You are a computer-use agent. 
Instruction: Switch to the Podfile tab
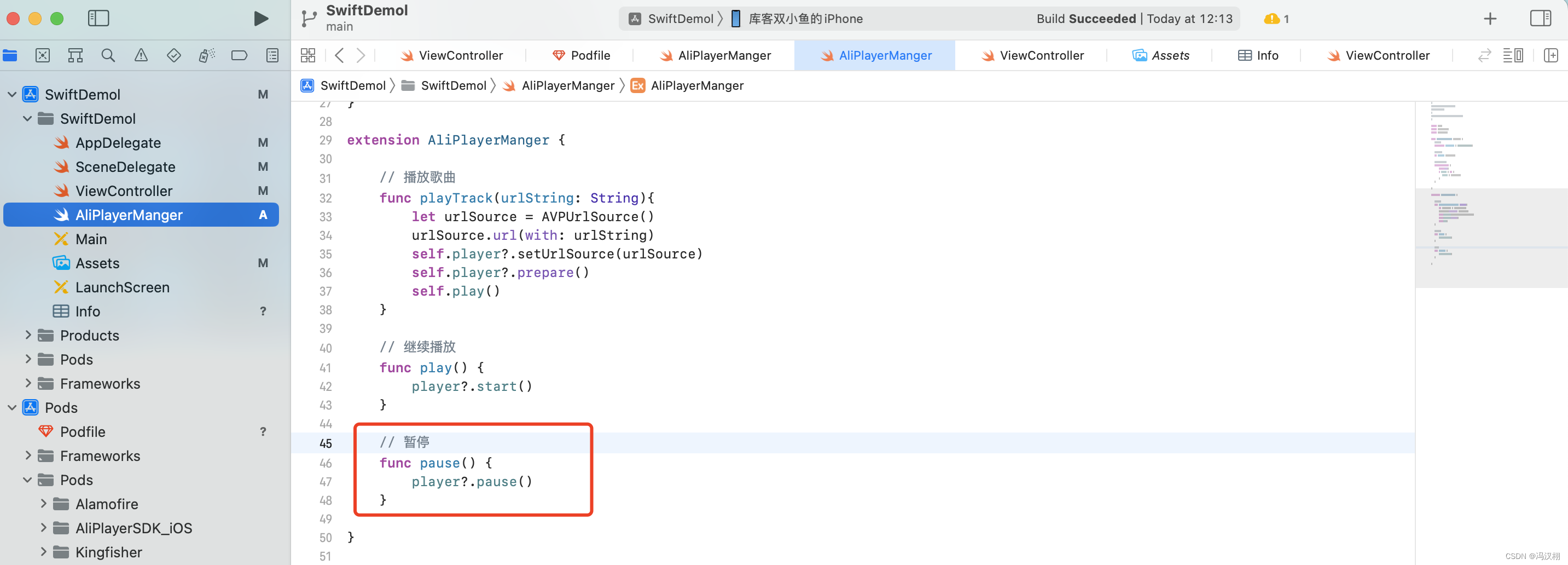[x=580, y=55]
